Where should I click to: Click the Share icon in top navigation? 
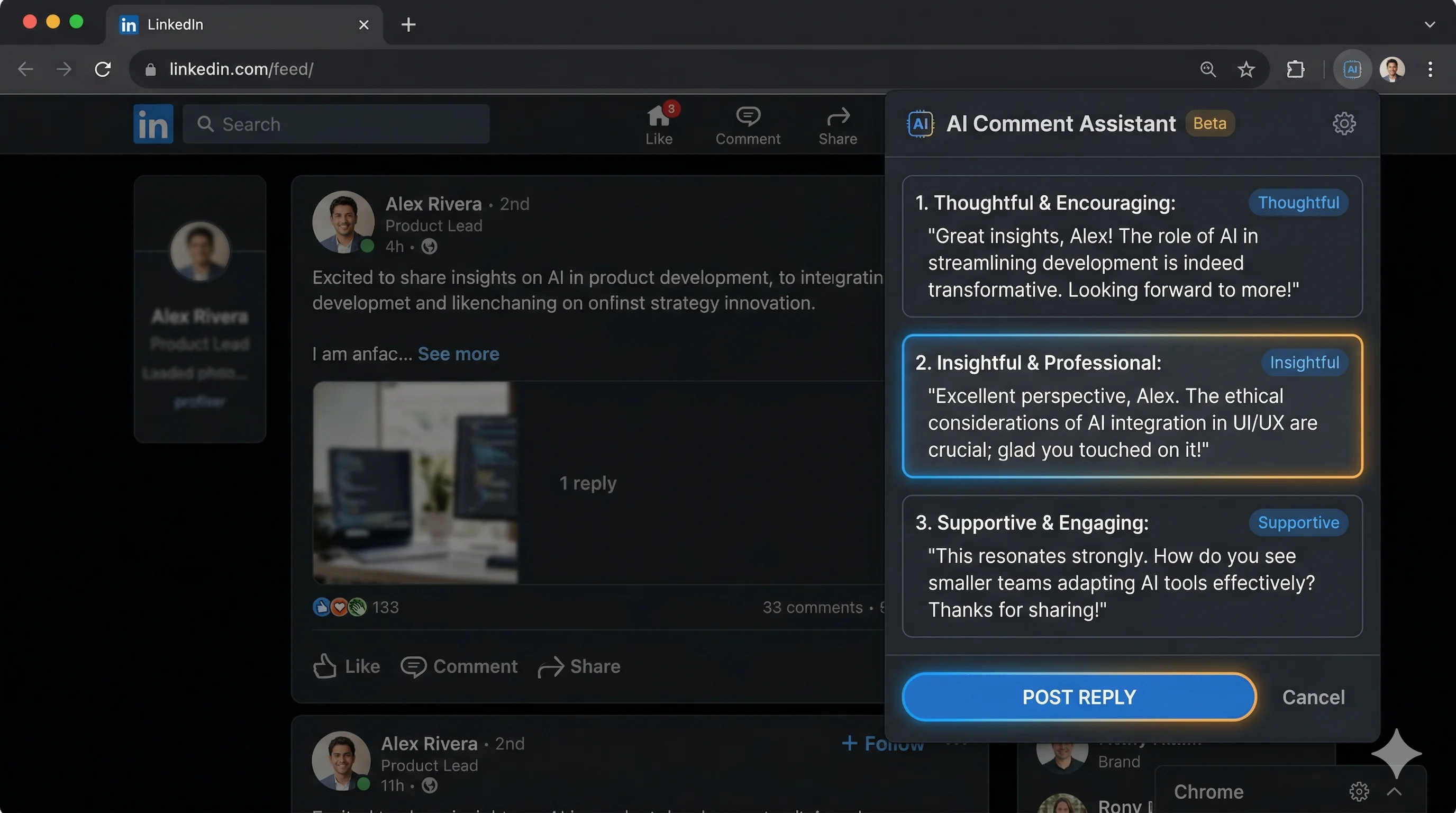[838, 125]
